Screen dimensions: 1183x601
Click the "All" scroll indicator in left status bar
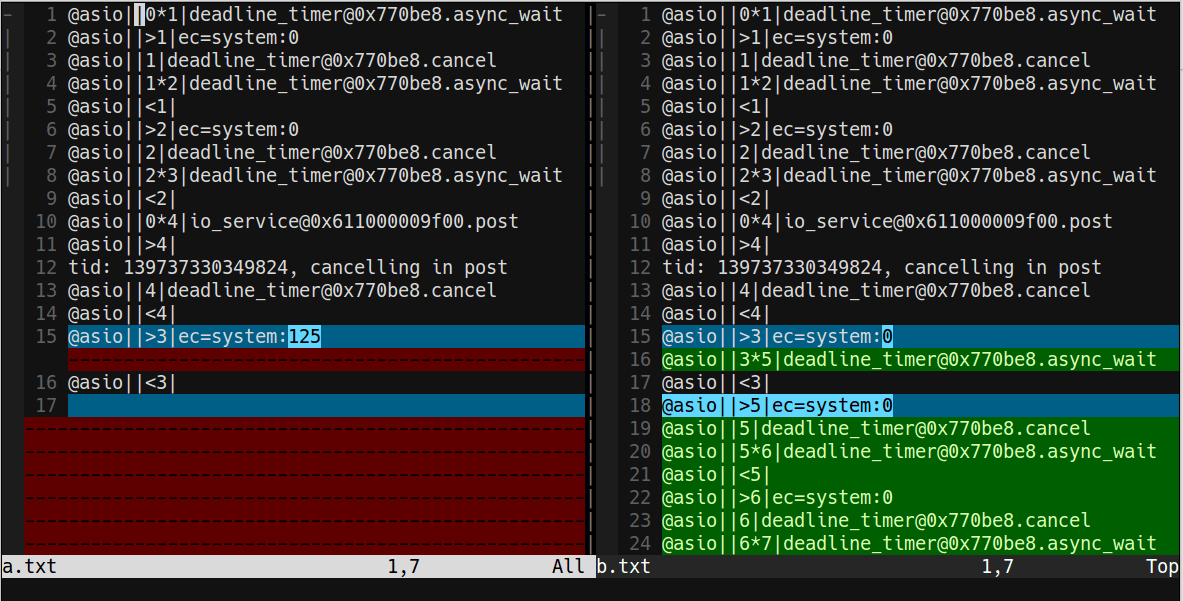569,566
